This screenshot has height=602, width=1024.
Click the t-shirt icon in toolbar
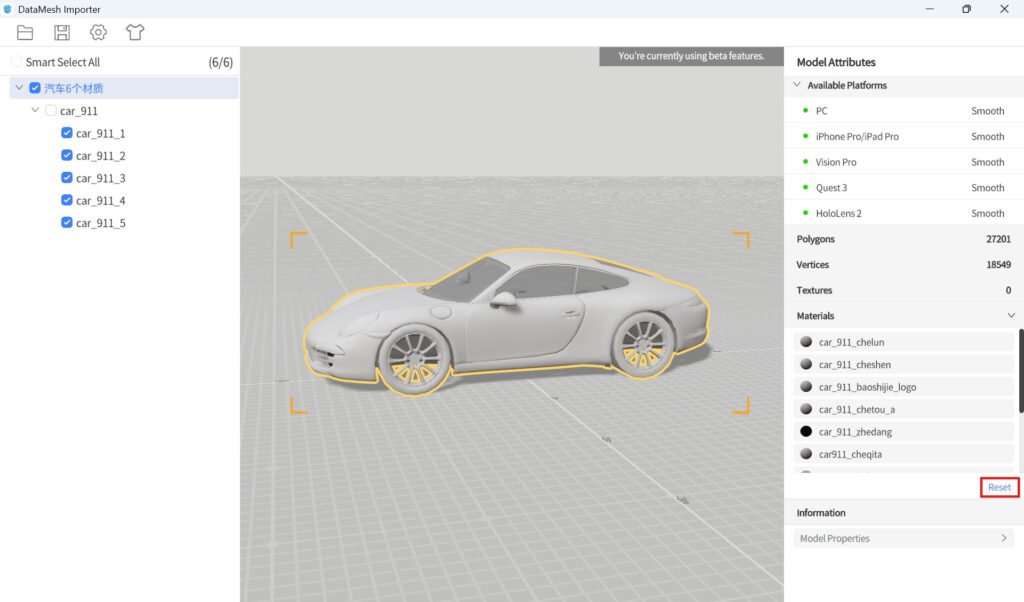135,32
